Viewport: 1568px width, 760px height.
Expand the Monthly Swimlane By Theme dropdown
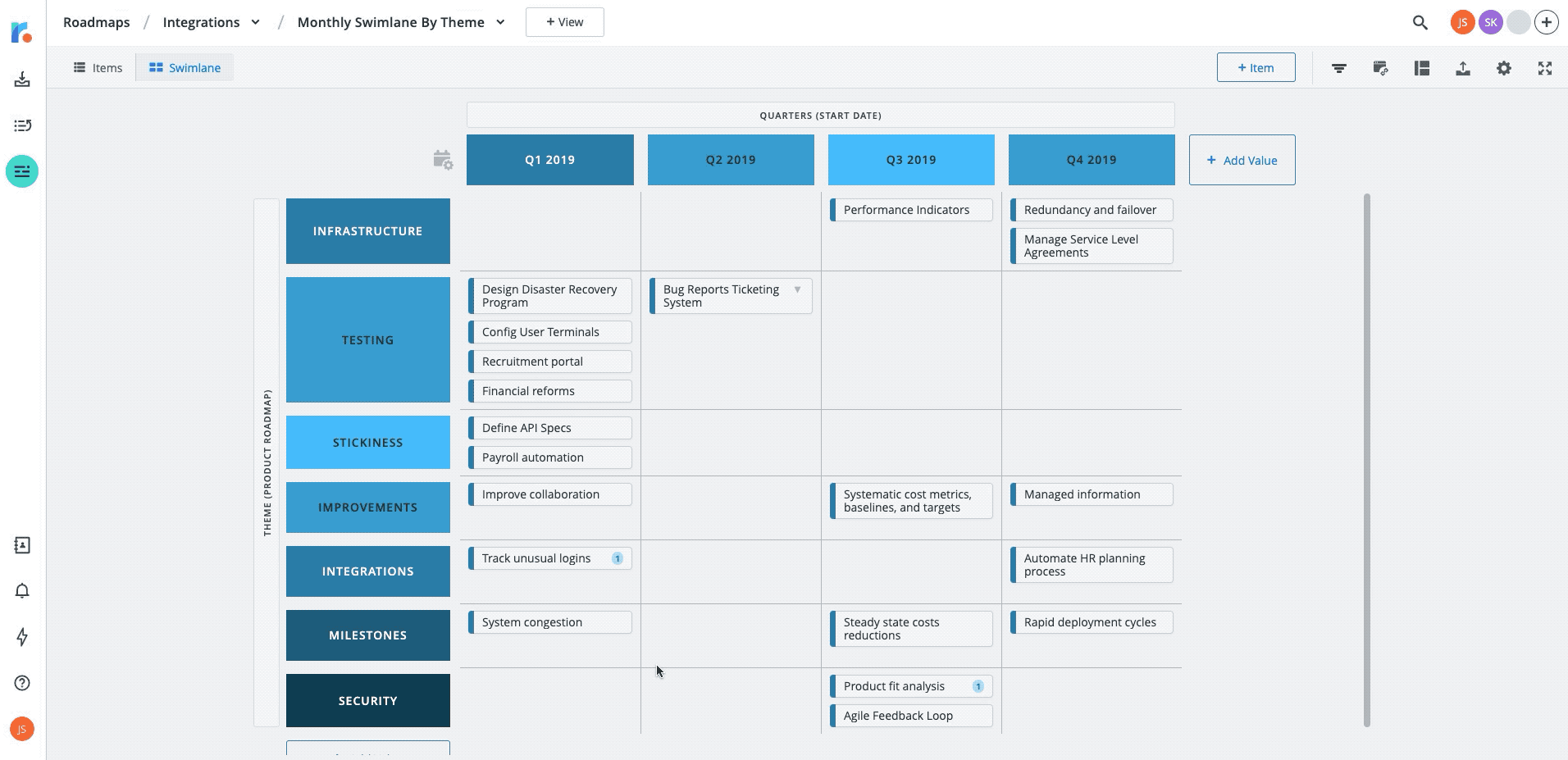pyautogui.click(x=500, y=22)
